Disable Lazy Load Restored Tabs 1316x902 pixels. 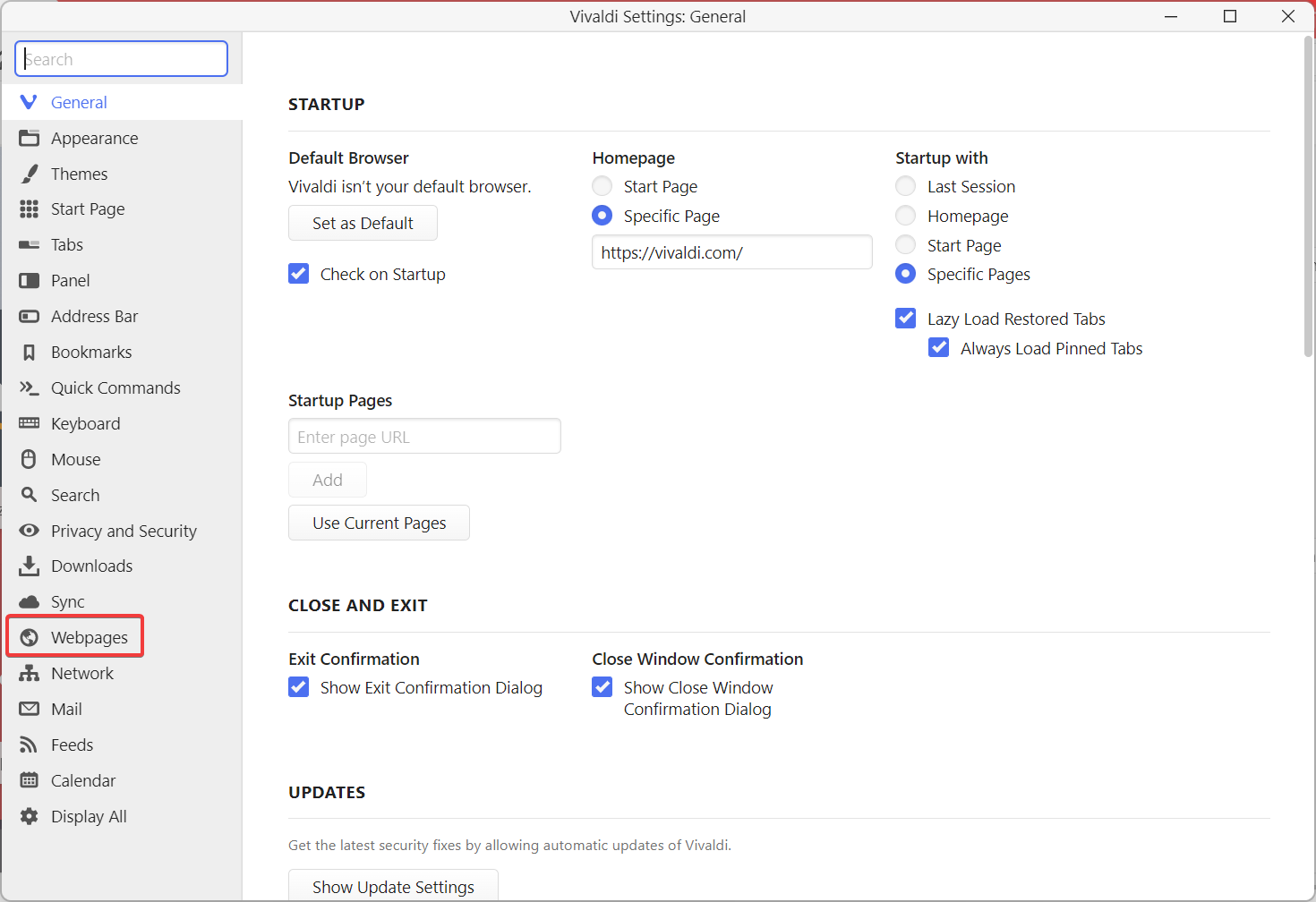(x=906, y=319)
